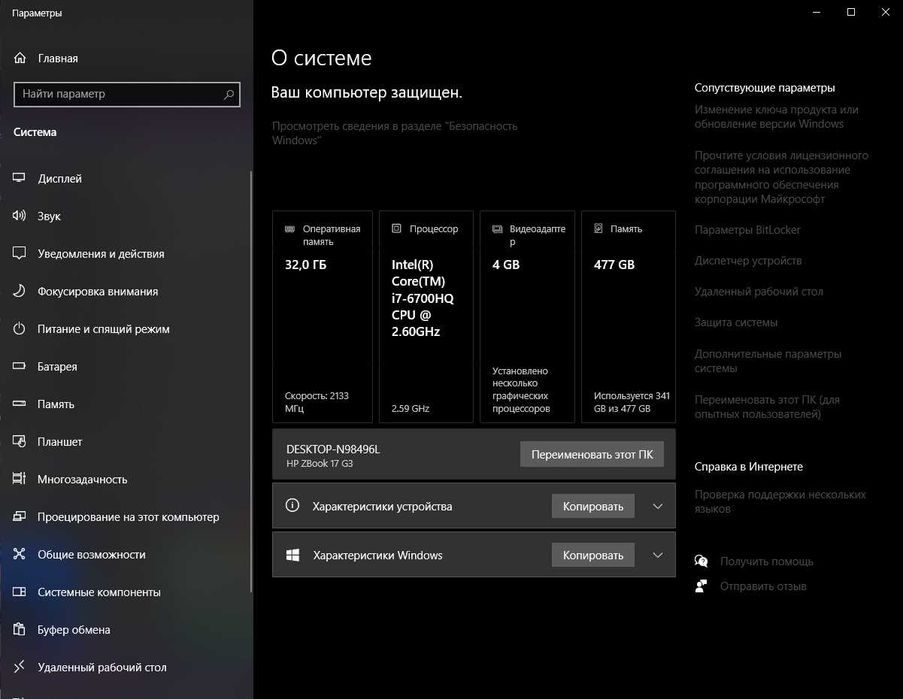Click the Найти параметр search field
Screen dimensions: 903x699
tap(118, 94)
